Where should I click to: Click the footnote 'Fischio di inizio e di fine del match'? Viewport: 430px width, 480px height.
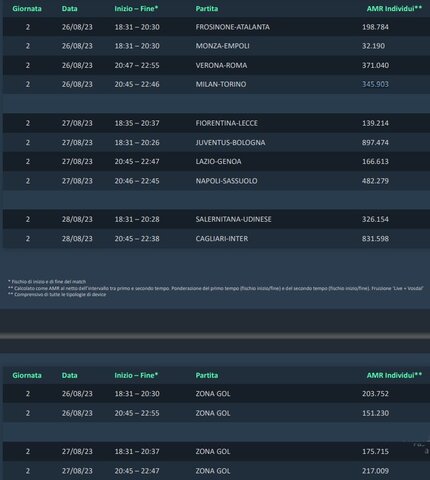point(47,282)
